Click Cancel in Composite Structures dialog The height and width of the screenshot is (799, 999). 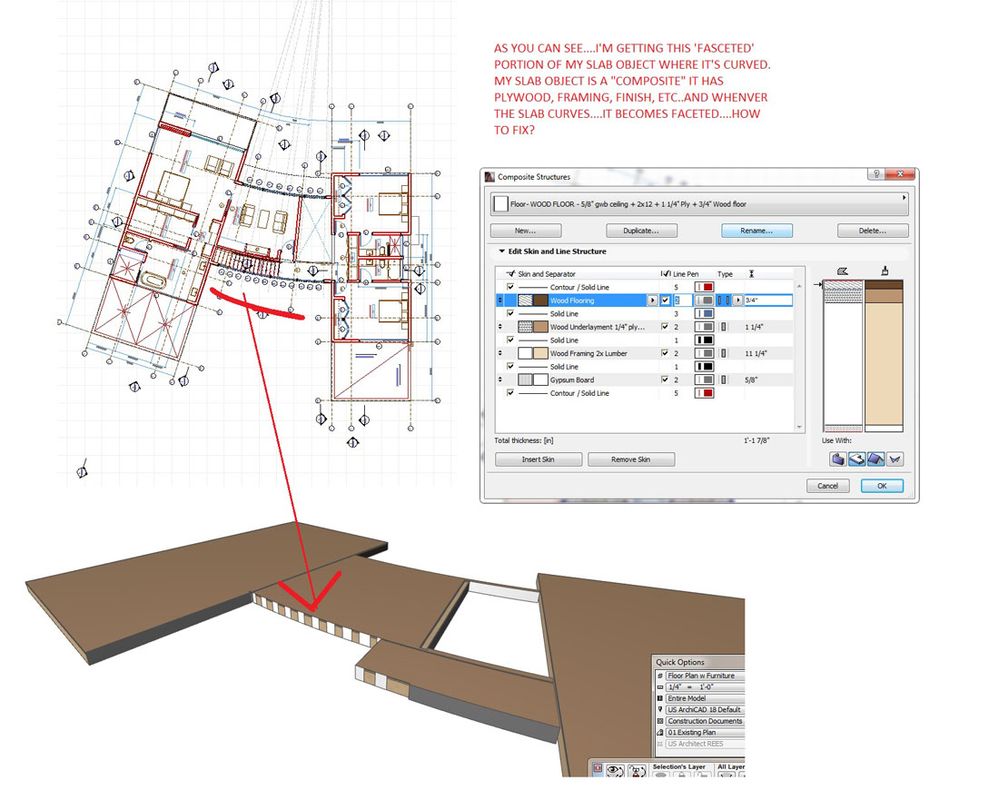828,486
